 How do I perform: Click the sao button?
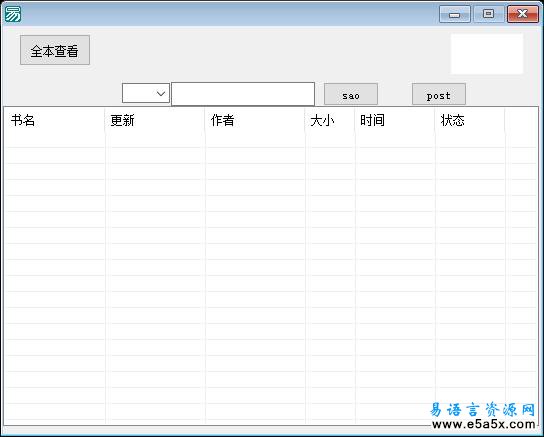coord(351,94)
